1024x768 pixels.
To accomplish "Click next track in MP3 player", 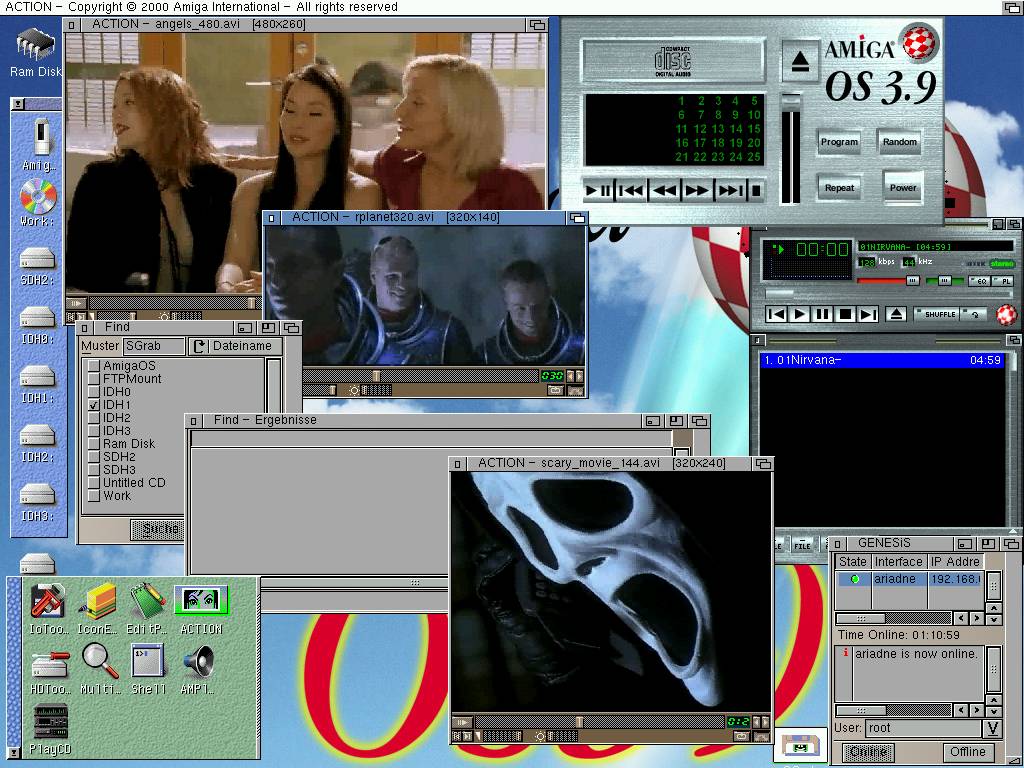I will click(x=868, y=314).
